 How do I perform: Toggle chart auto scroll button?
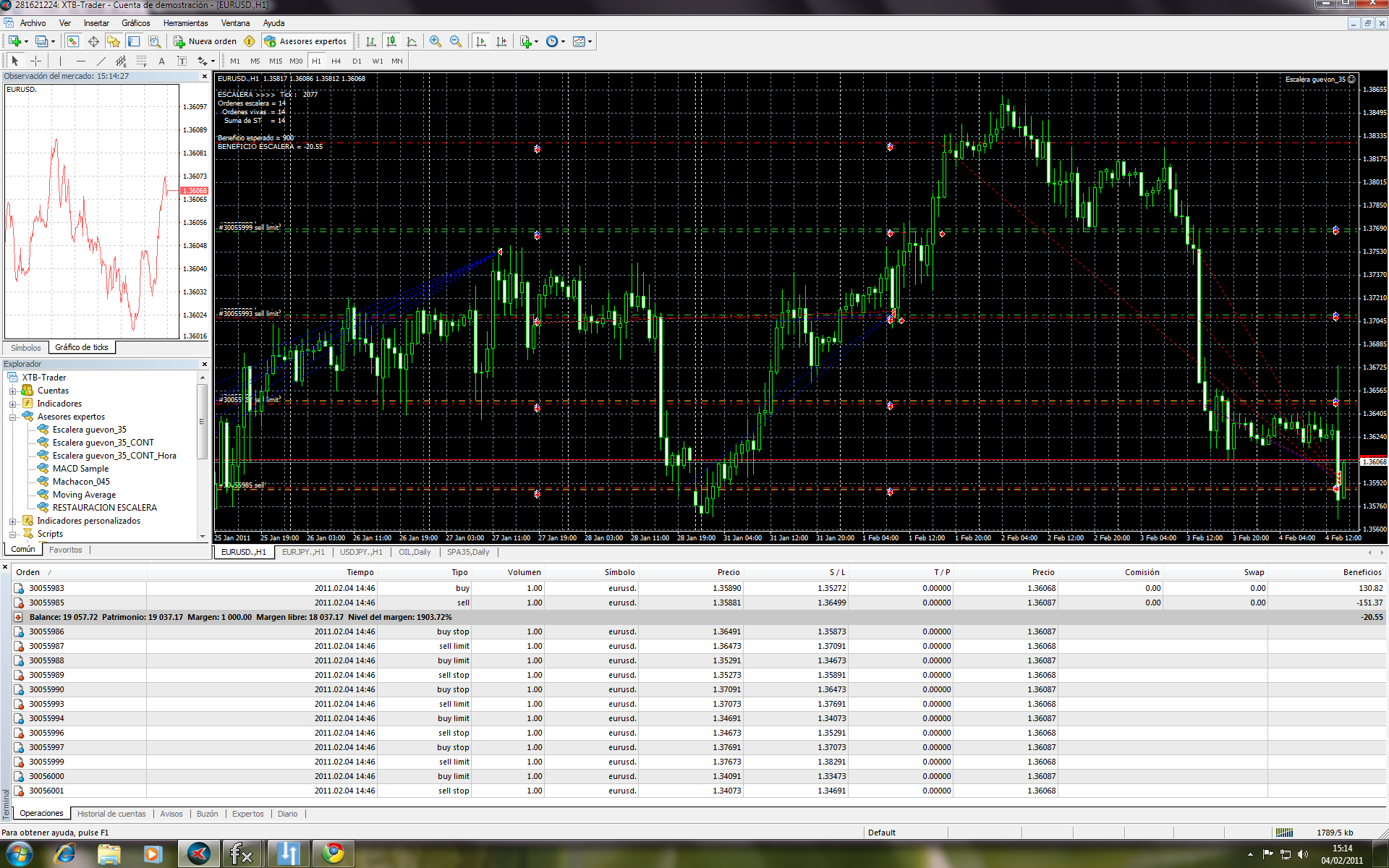tap(481, 41)
